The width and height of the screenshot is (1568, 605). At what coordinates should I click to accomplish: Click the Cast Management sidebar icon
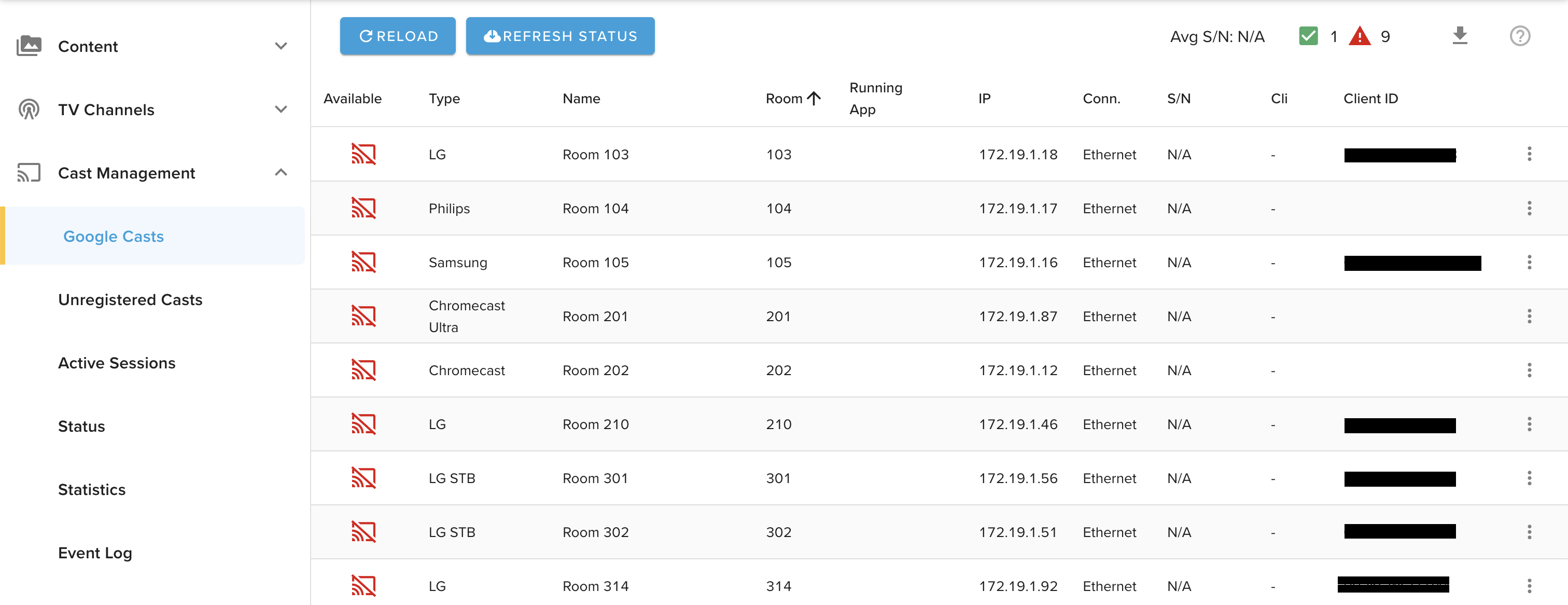29,173
